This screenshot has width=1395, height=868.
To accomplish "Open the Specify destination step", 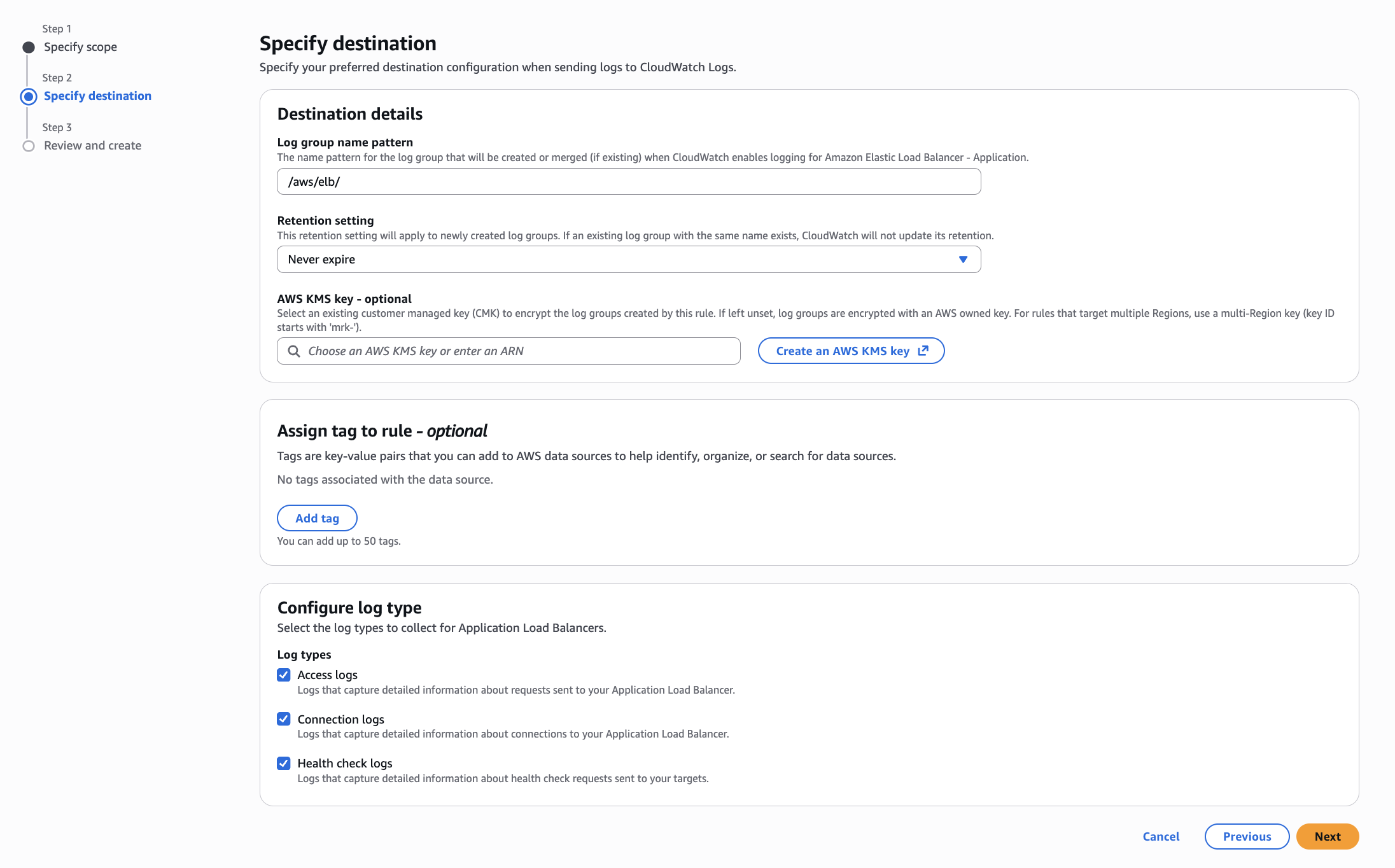I will coord(97,96).
